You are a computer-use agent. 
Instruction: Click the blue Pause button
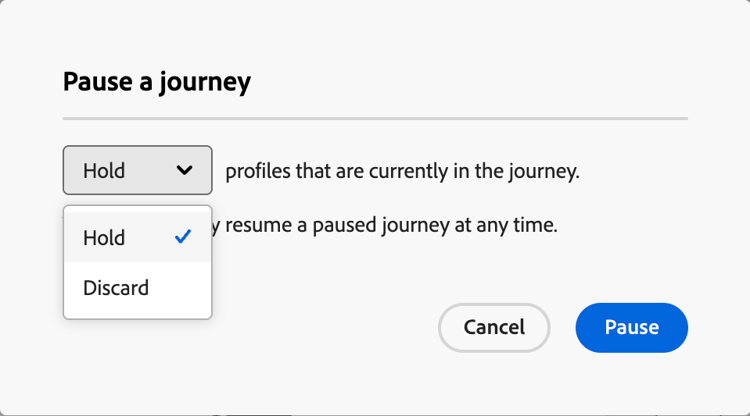pos(631,327)
